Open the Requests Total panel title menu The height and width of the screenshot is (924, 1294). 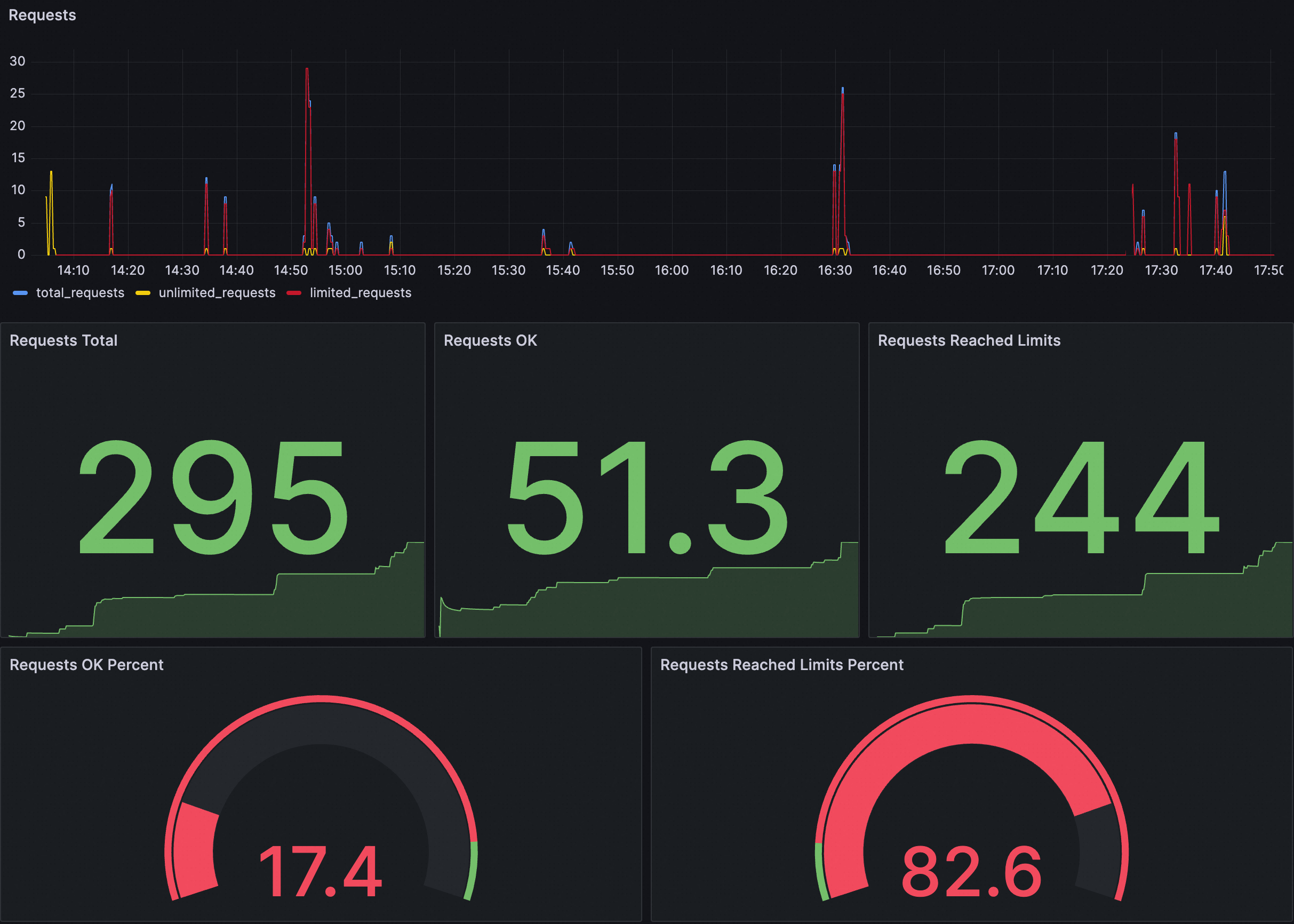[63, 341]
